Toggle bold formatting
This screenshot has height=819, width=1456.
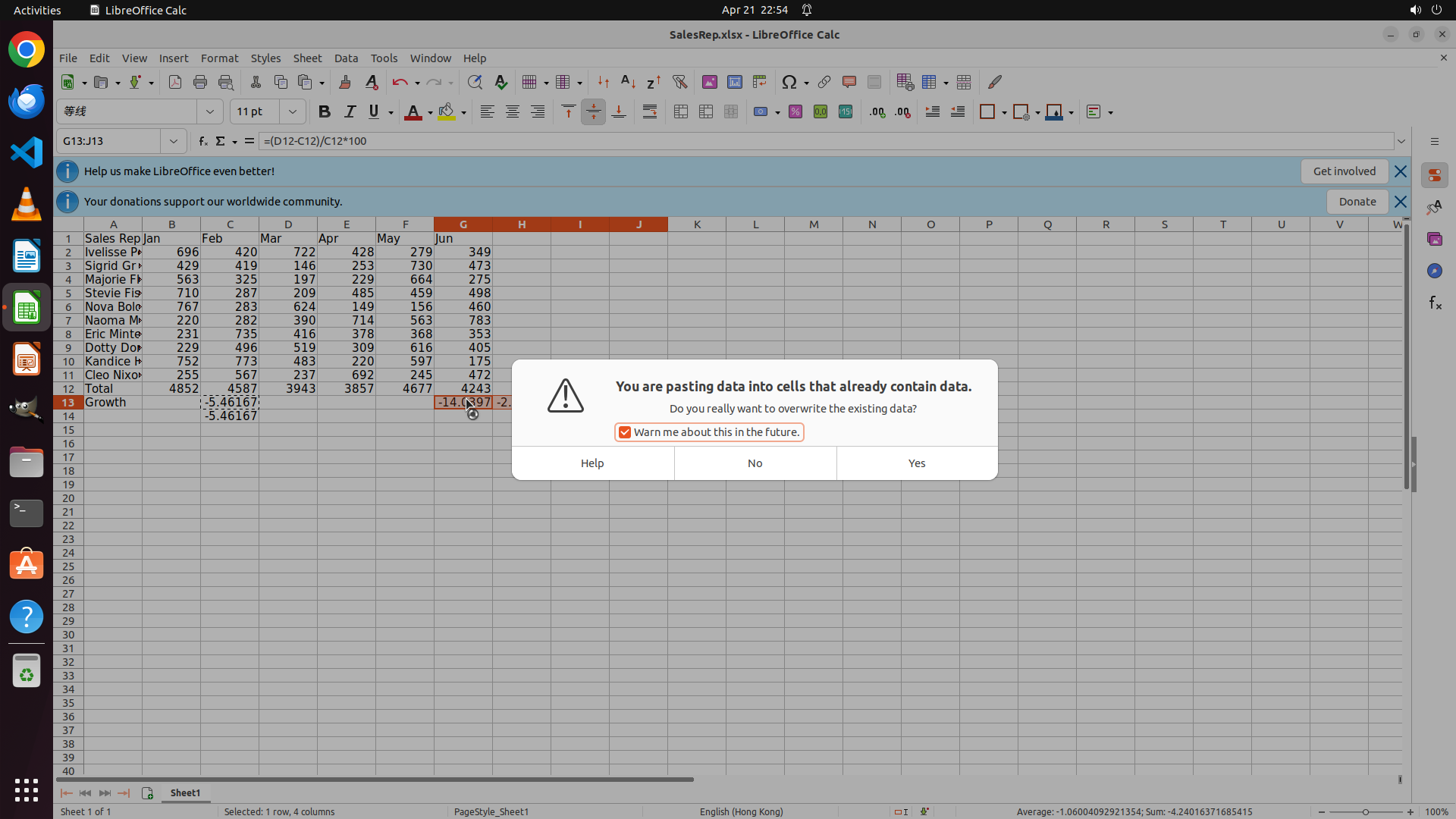pos(324,111)
